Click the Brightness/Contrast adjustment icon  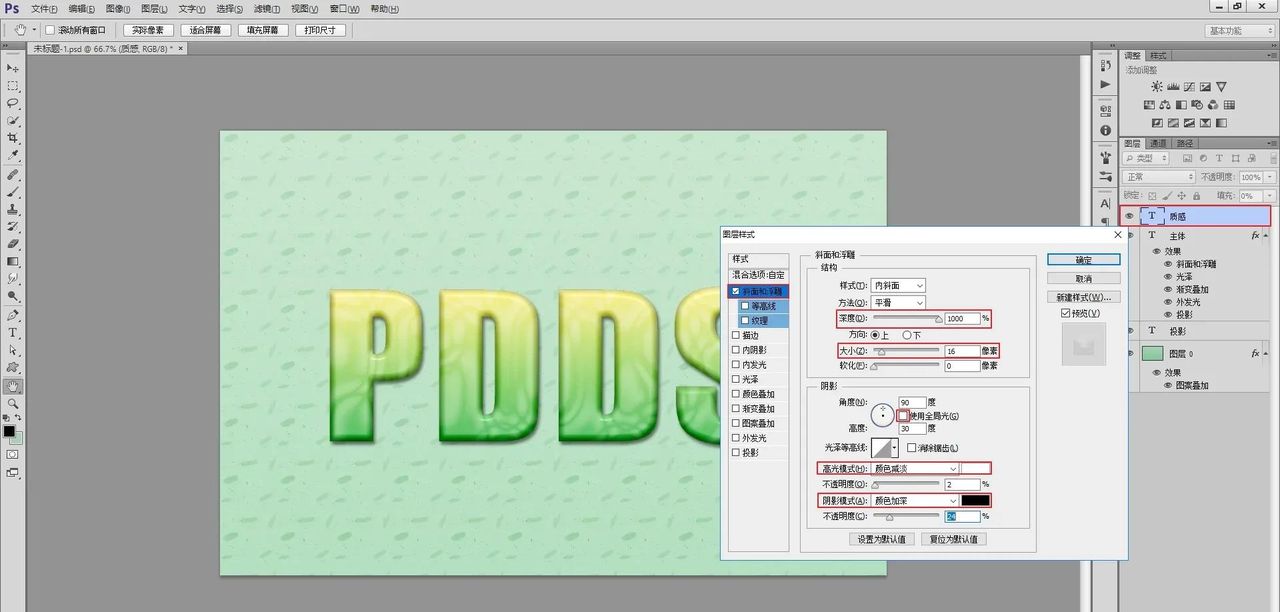tap(1157, 88)
